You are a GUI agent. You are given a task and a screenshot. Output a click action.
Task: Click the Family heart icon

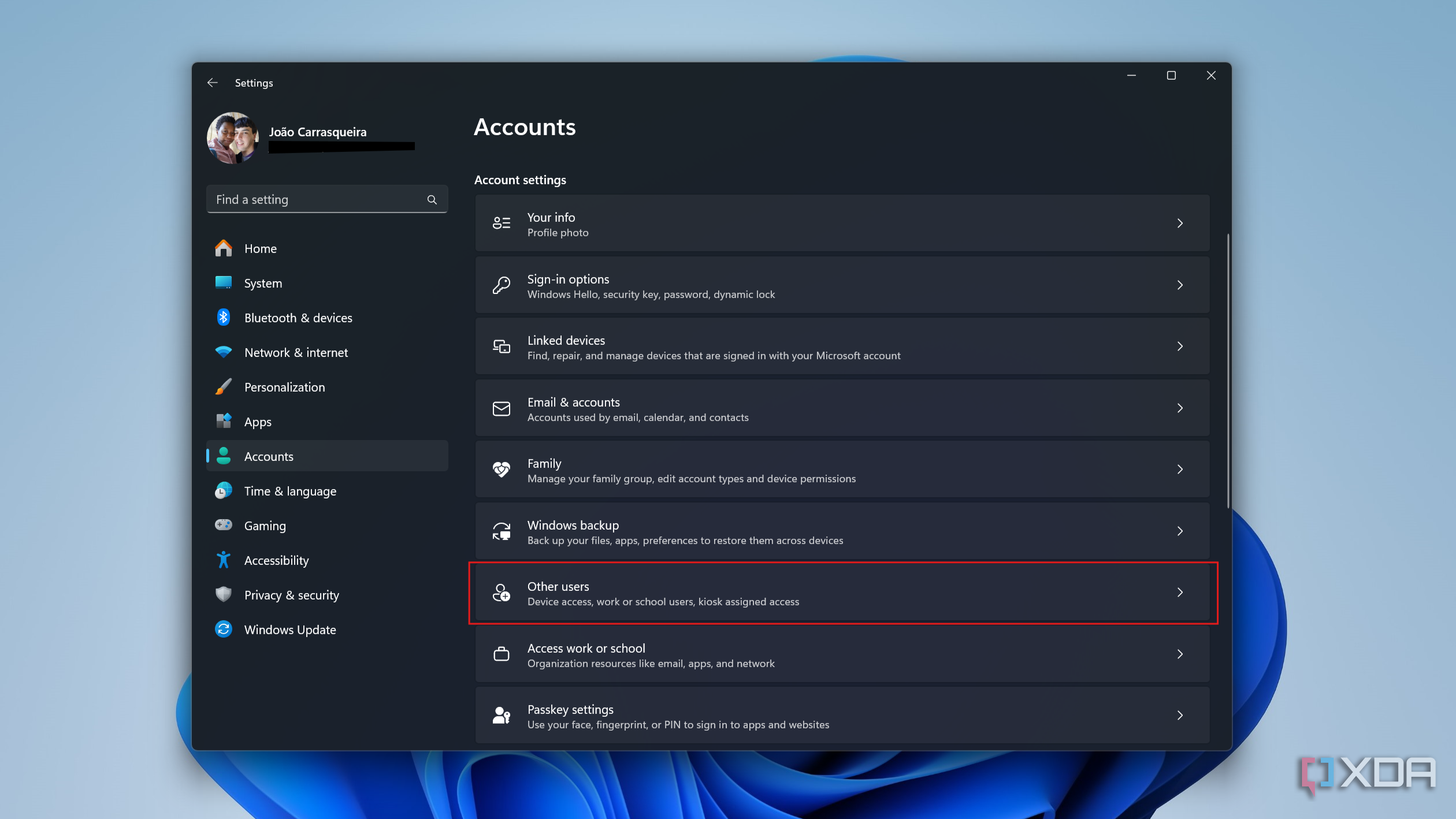pyautogui.click(x=502, y=469)
